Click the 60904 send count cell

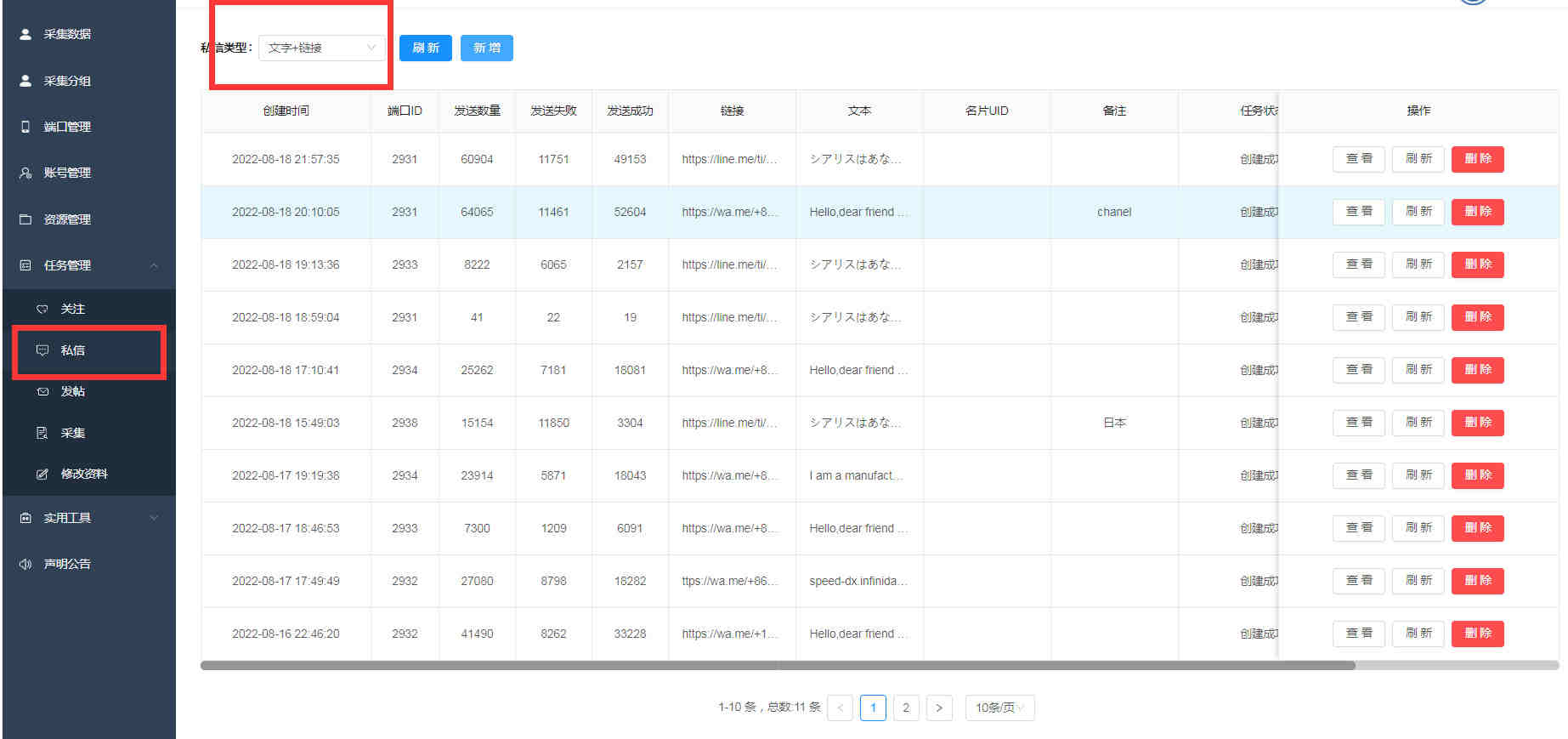pos(477,159)
